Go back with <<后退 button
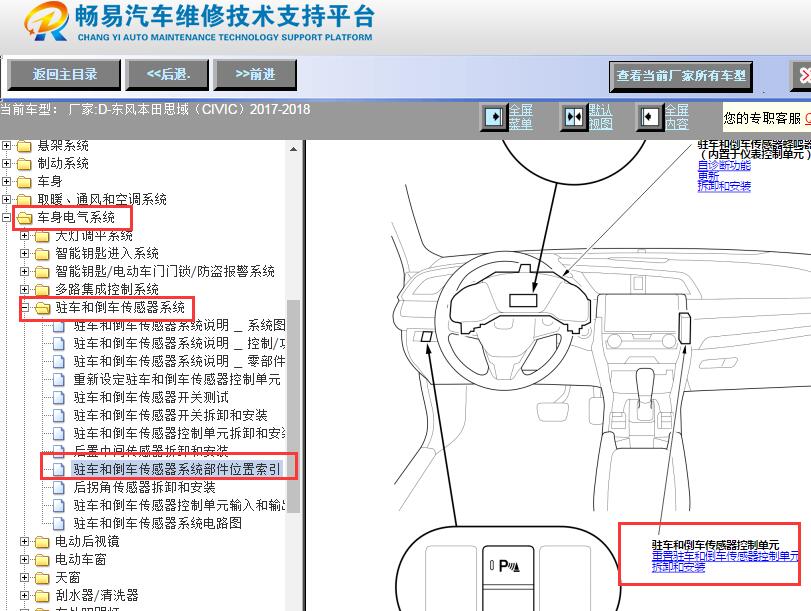Image resolution: width=811 pixels, height=611 pixels. 168,74
